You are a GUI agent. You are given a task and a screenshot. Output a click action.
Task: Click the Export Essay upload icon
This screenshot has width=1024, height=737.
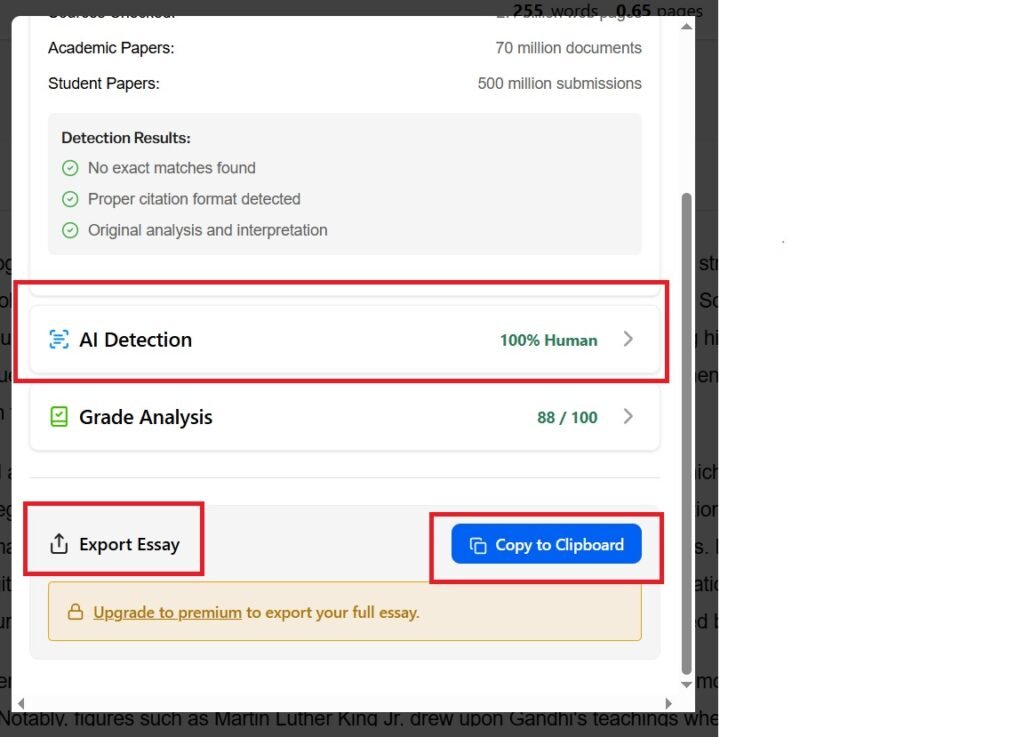(x=59, y=544)
